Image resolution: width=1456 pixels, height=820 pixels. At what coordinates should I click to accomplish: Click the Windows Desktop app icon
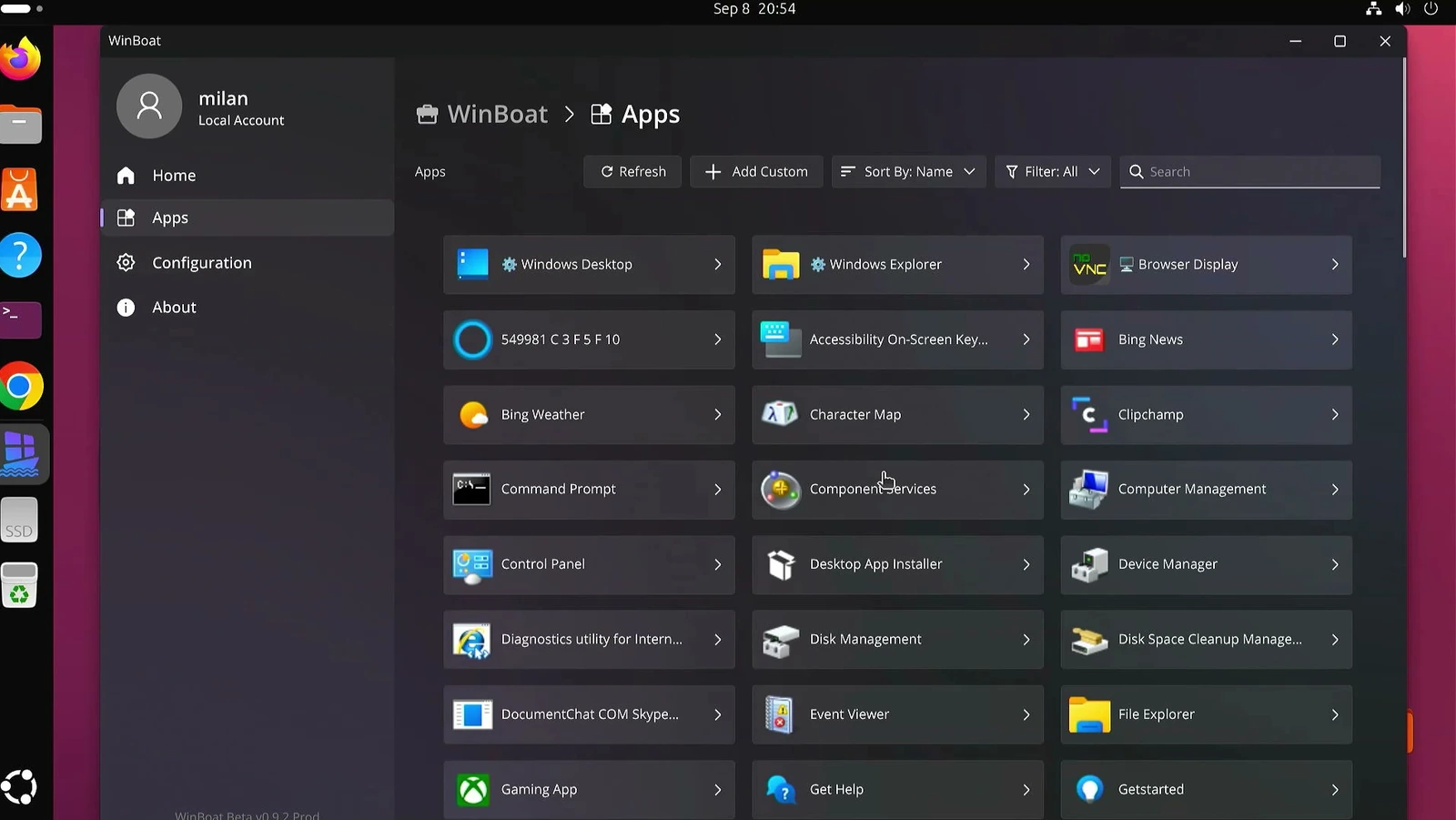coord(472,264)
